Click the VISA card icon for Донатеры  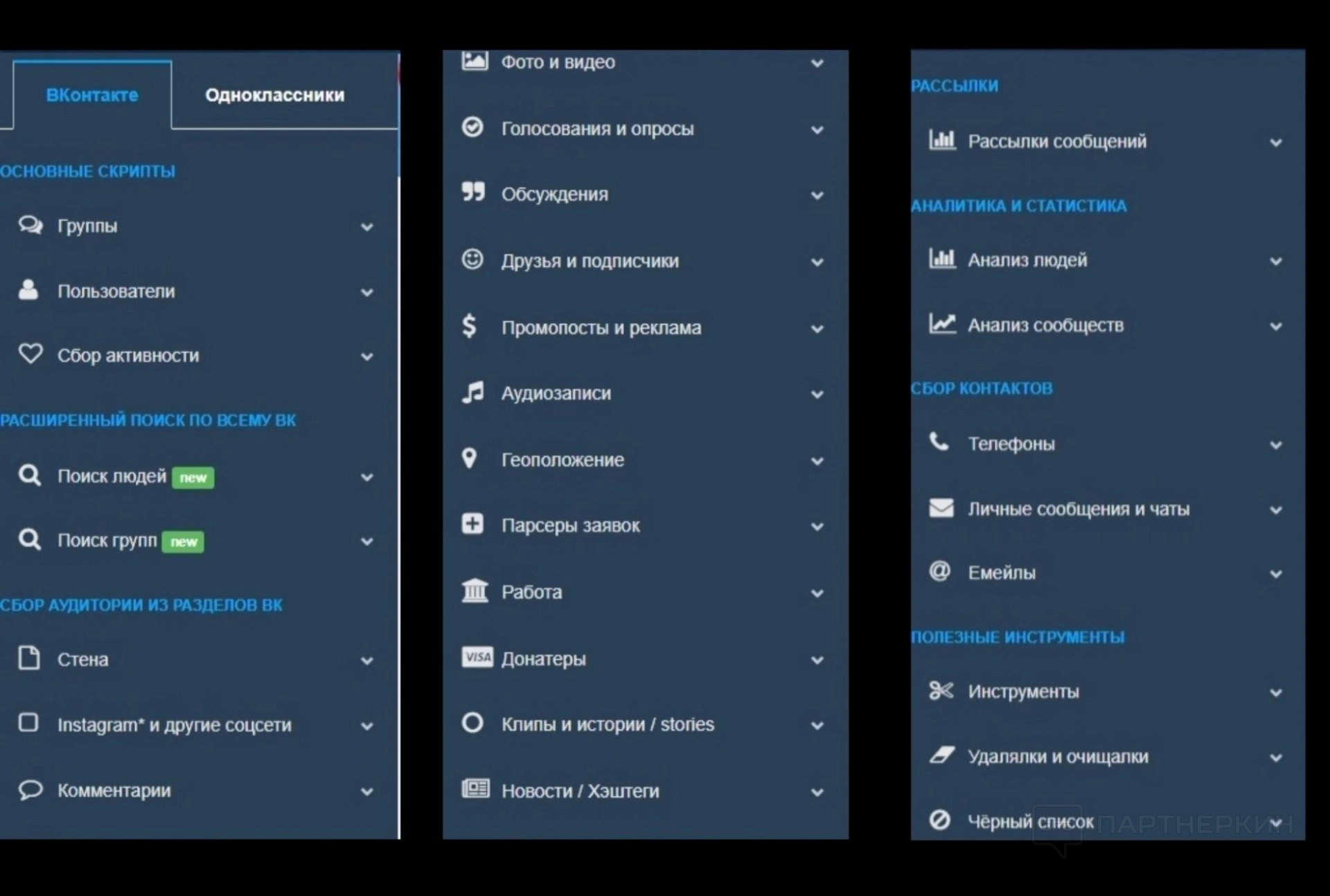pos(477,657)
